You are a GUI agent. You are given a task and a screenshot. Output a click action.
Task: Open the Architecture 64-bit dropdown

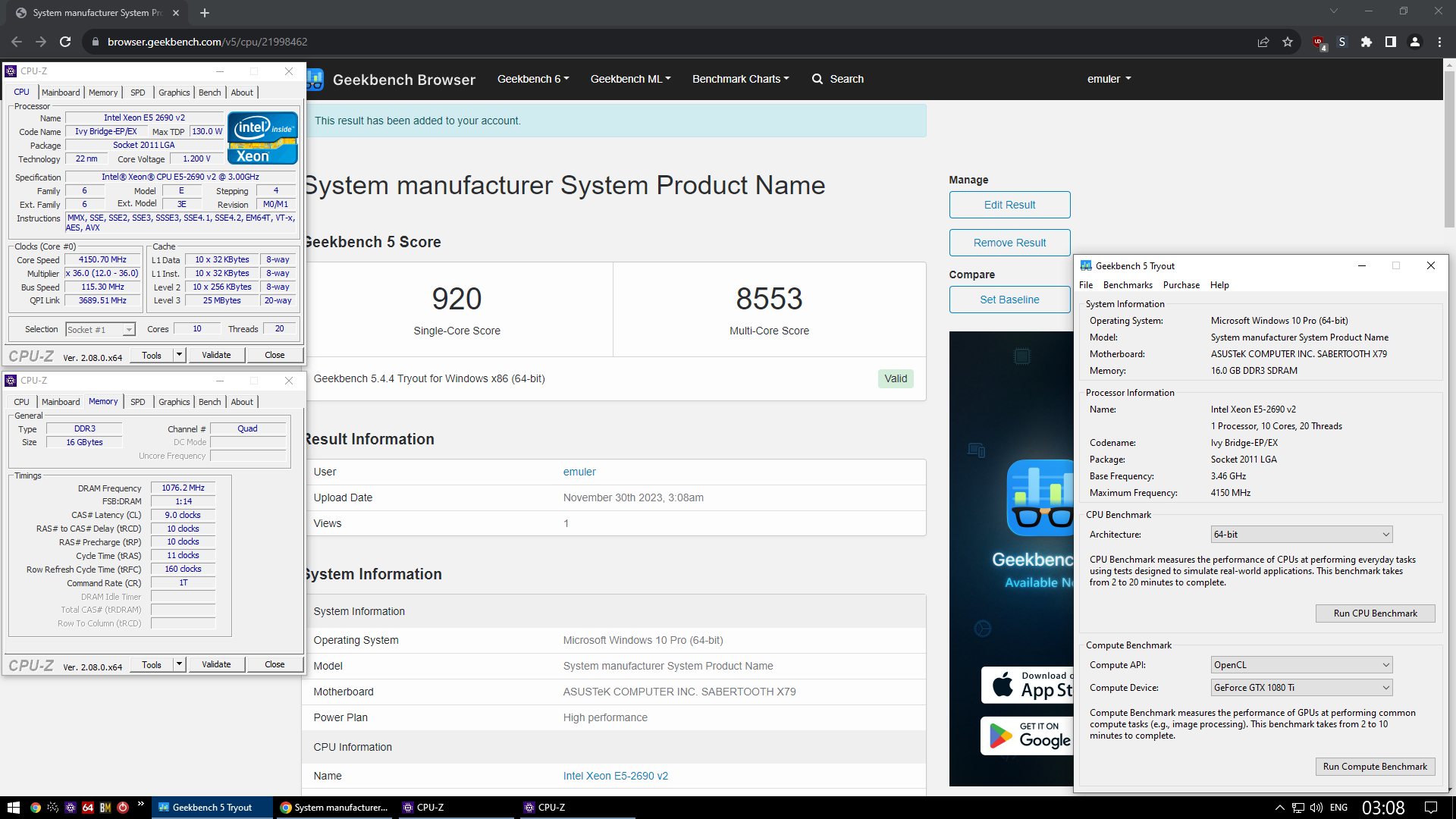click(1301, 535)
